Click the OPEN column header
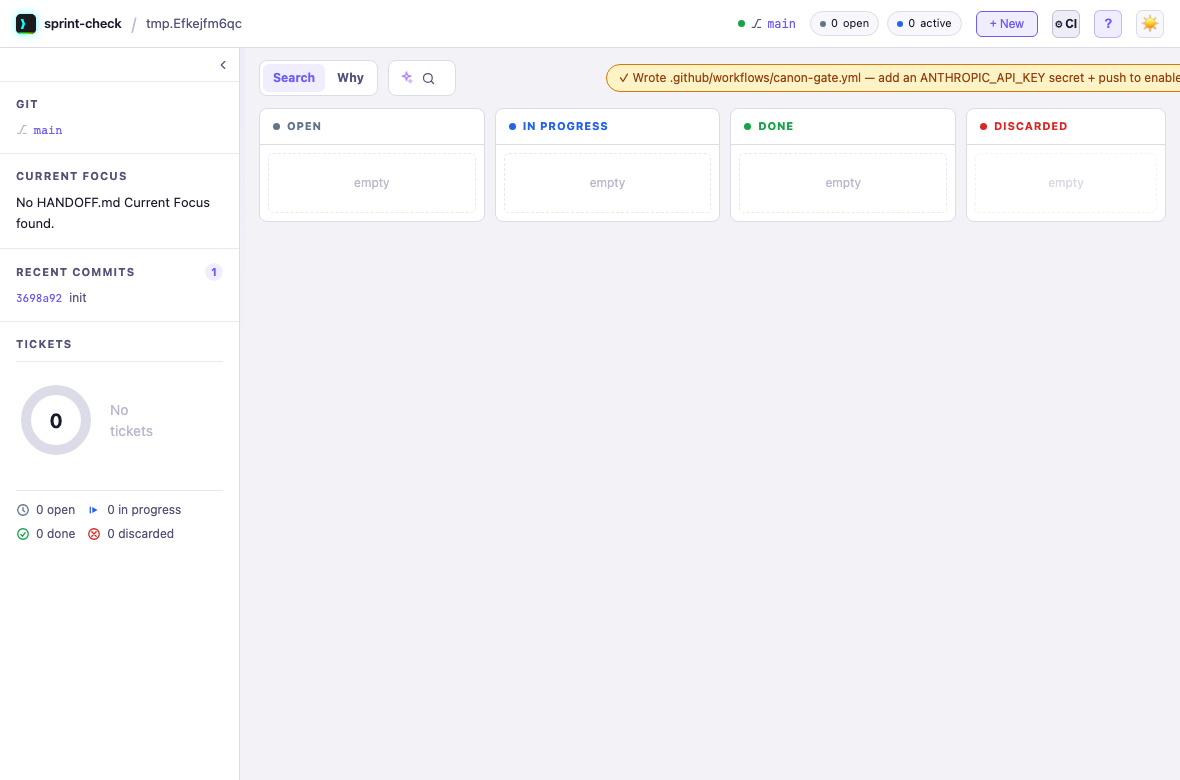 372,126
